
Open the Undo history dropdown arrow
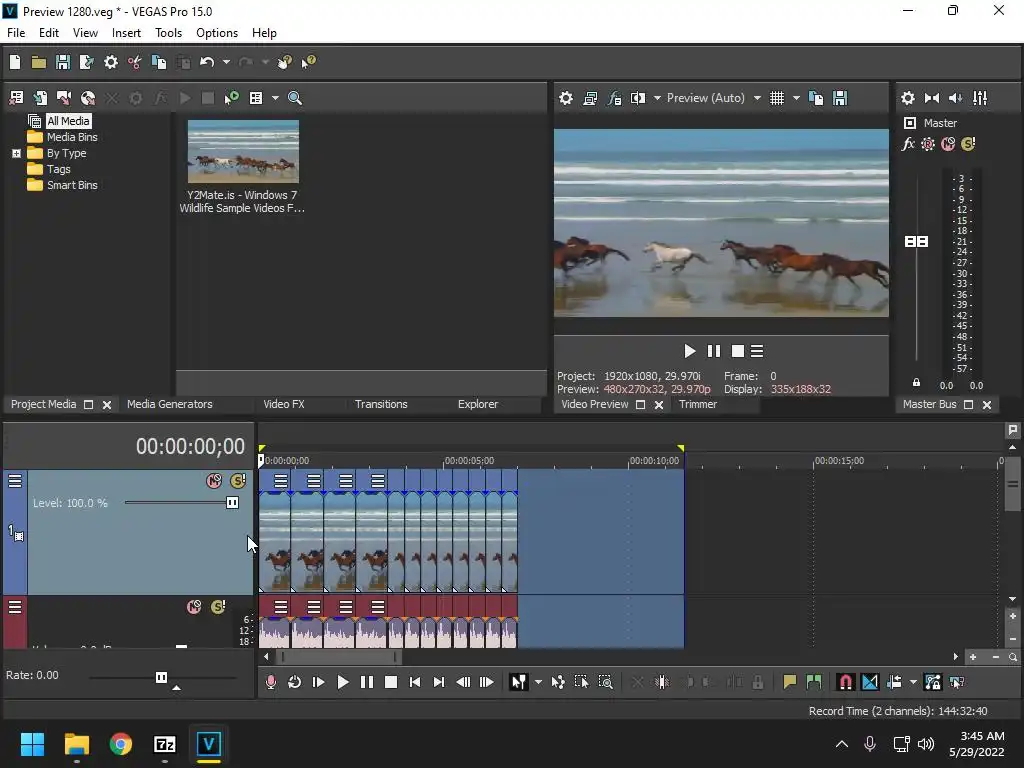point(226,62)
